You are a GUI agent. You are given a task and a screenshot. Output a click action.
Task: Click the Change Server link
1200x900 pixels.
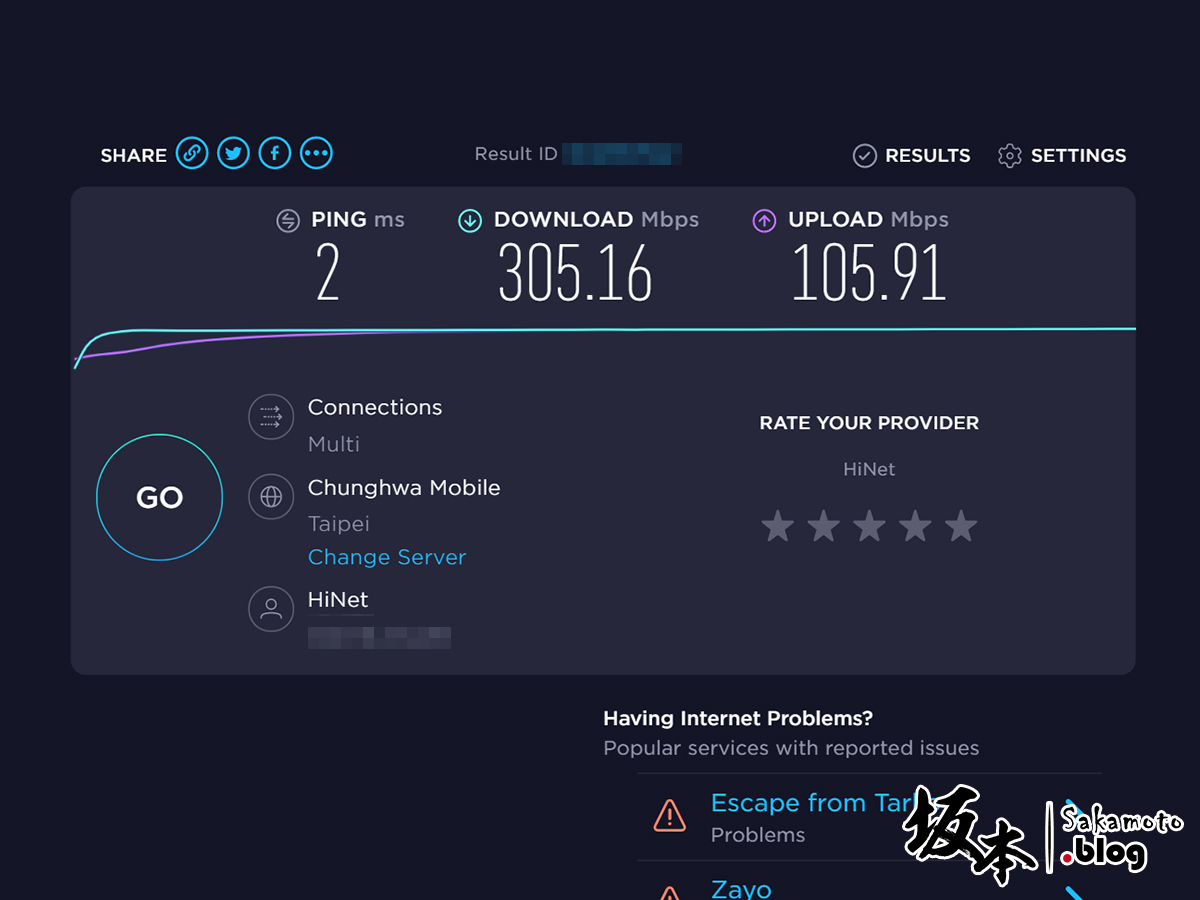[387, 557]
